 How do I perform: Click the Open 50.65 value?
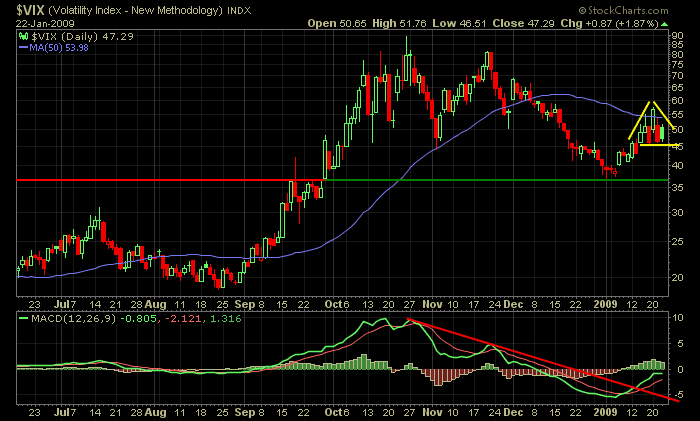(x=337, y=24)
